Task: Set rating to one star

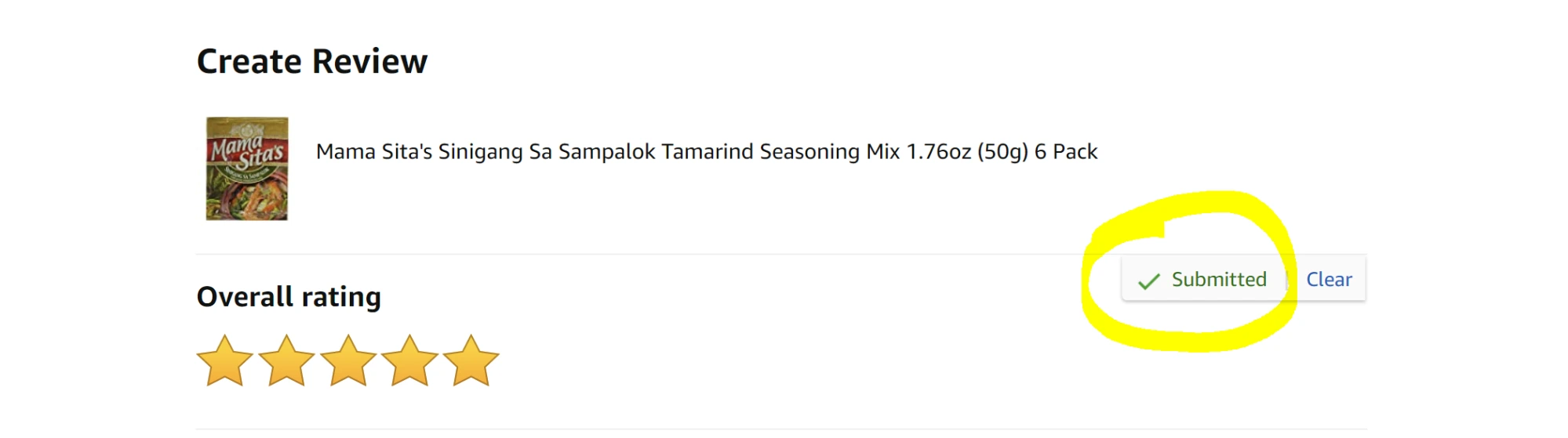Action: point(225,361)
